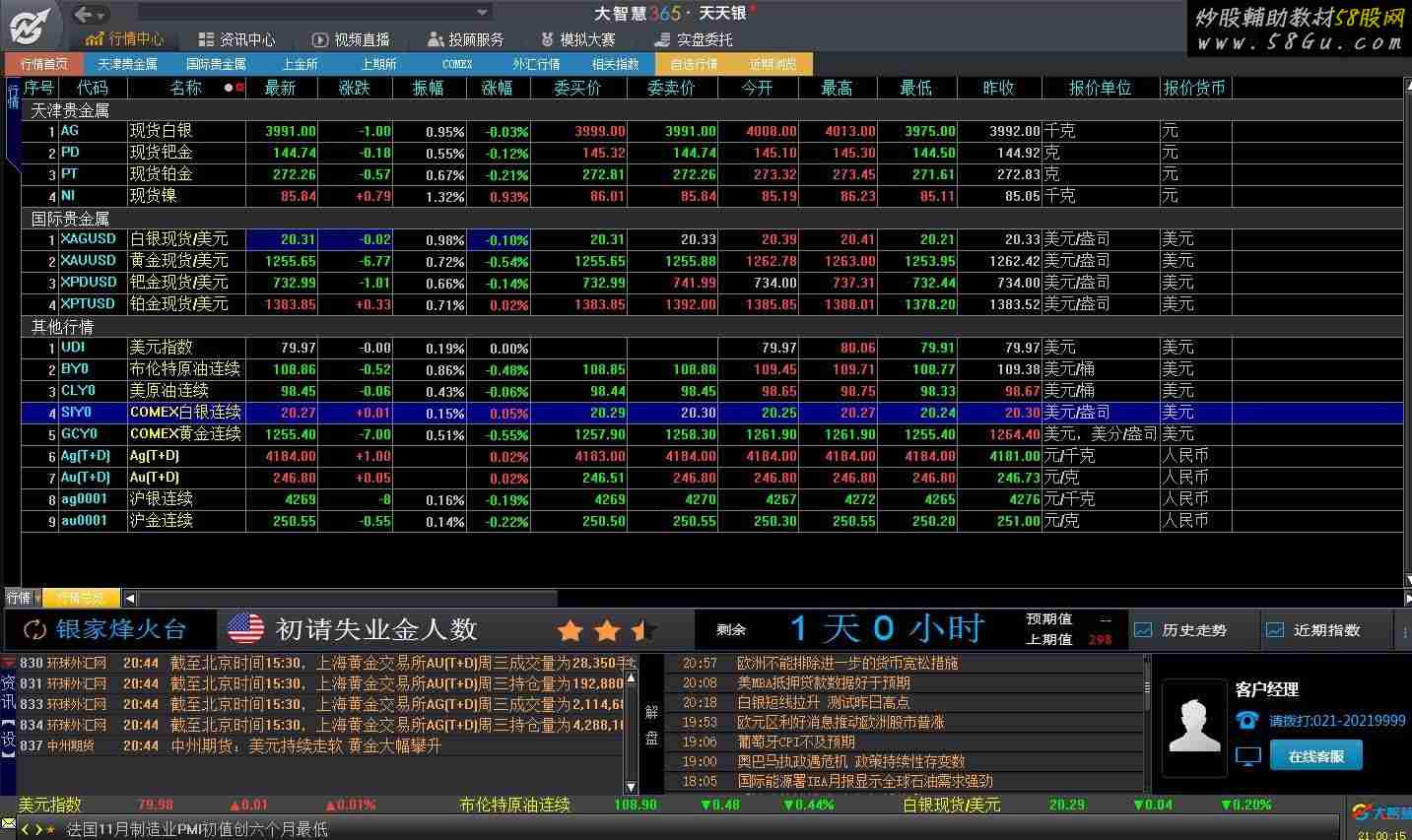Viewport: 1412px width, 840px height.
Task: Click the 视频直播 play icon
Action: click(x=320, y=39)
